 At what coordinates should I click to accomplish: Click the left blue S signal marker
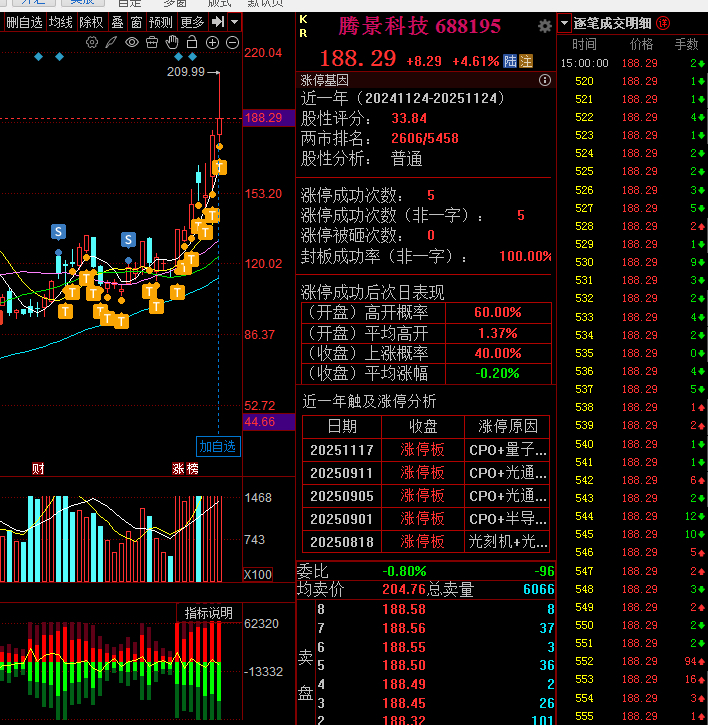point(58,232)
